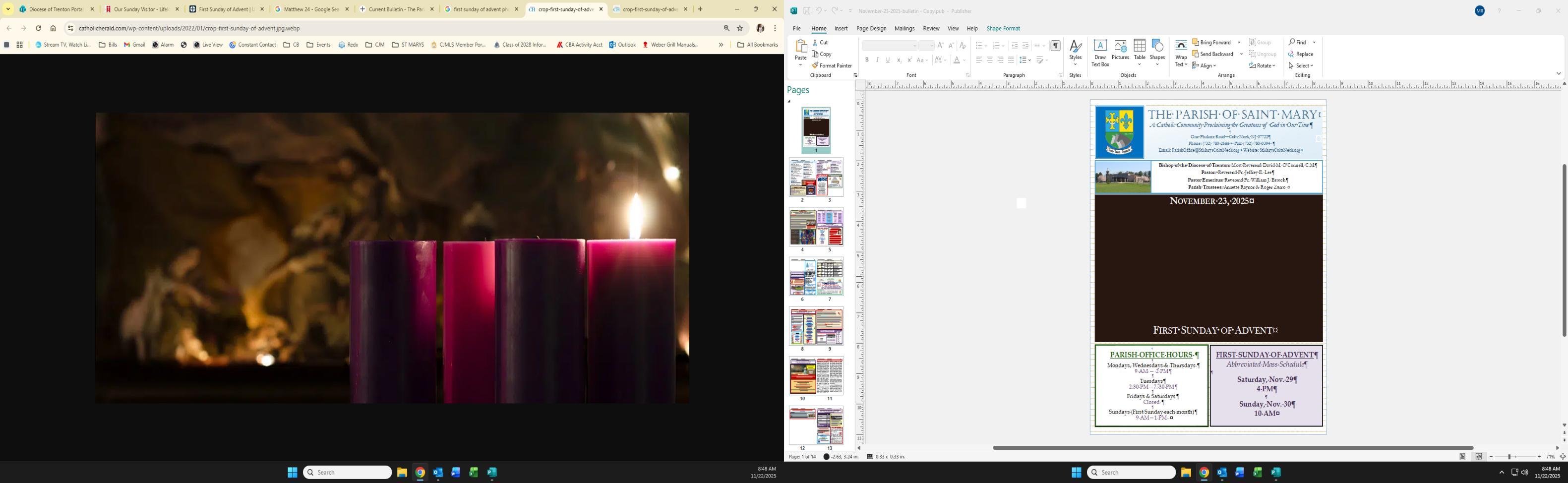Viewport: 1568px width, 483px height.
Task: Open the Gmail bookmark
Action: click(134, 45)
